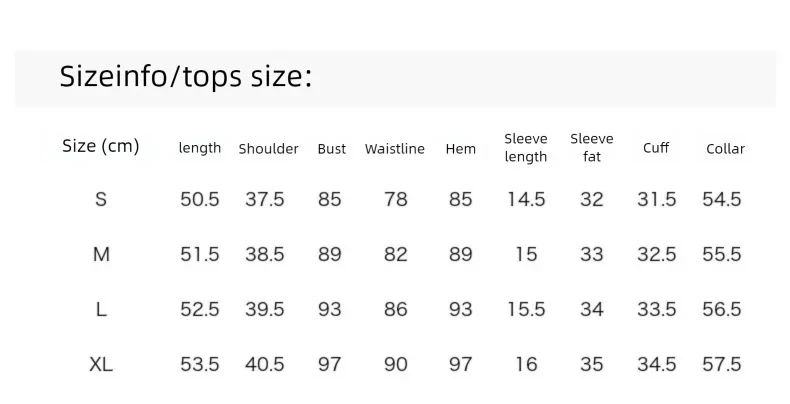Select the M size row label
The height and width of the screenshot is (404, 790).
[x=101, y=254]
